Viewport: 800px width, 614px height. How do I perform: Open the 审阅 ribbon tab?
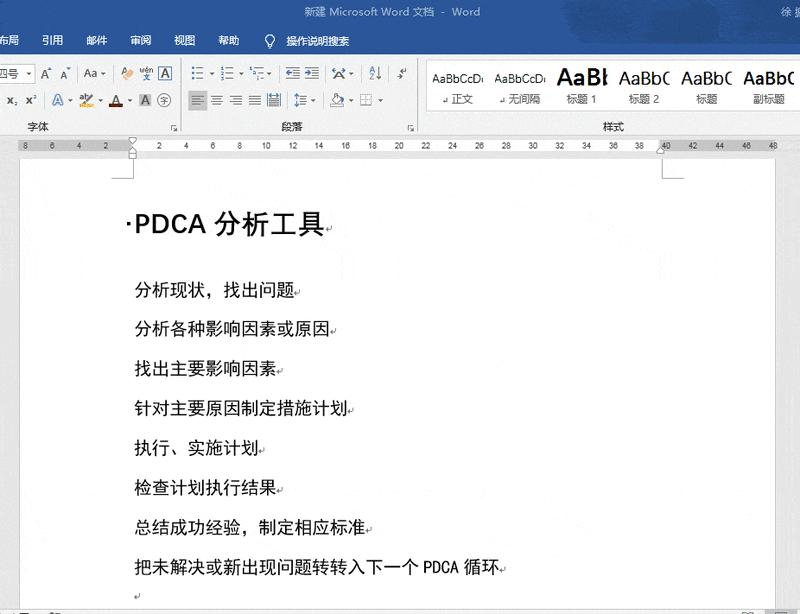click(x=140, y=41)
